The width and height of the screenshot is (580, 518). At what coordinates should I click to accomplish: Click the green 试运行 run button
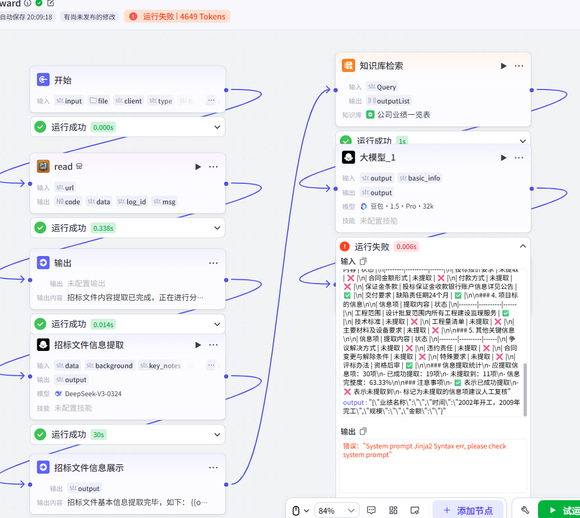(x=560, y=510)
